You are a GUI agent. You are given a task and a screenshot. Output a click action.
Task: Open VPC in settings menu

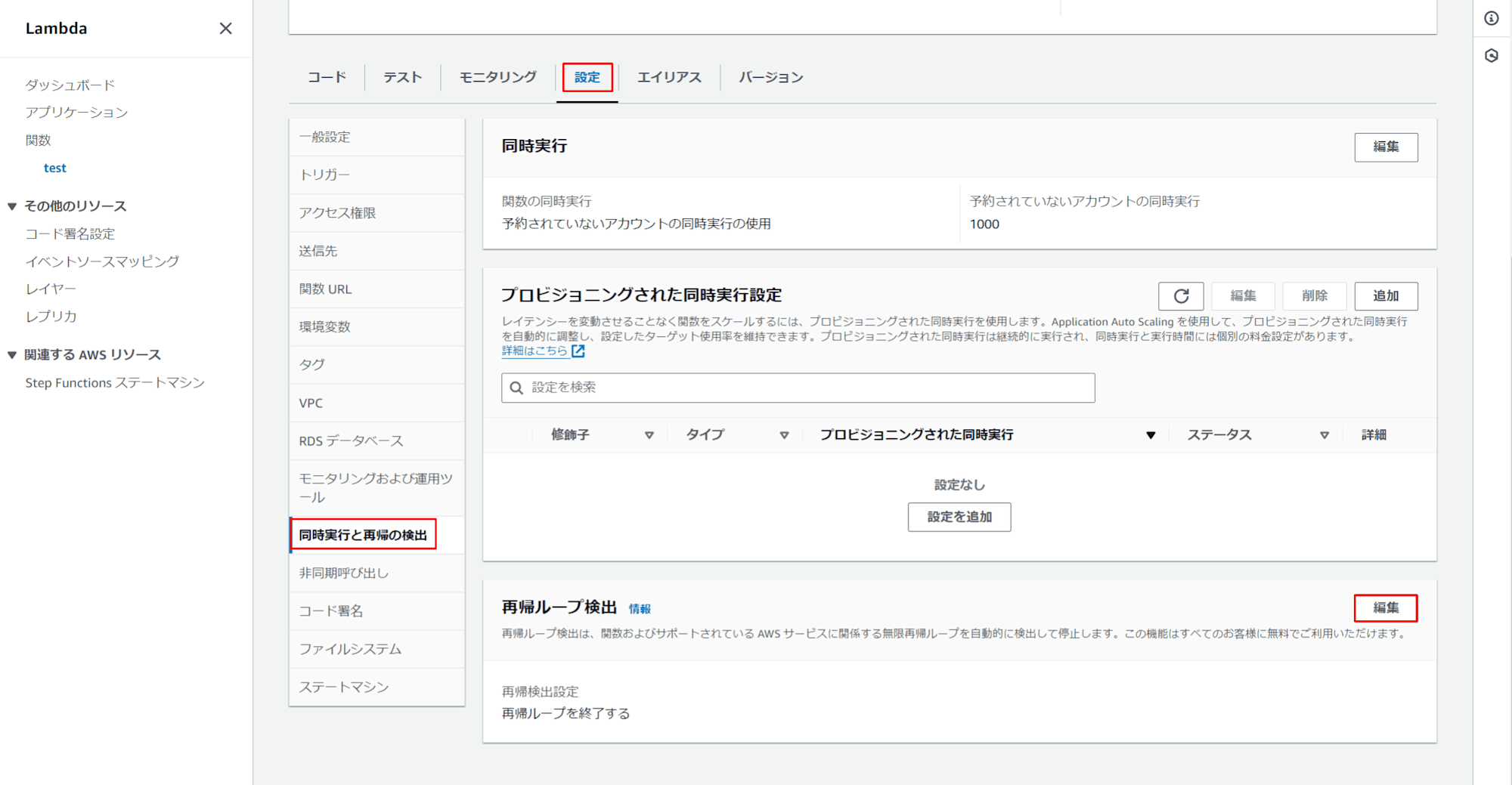coord(376,403)
